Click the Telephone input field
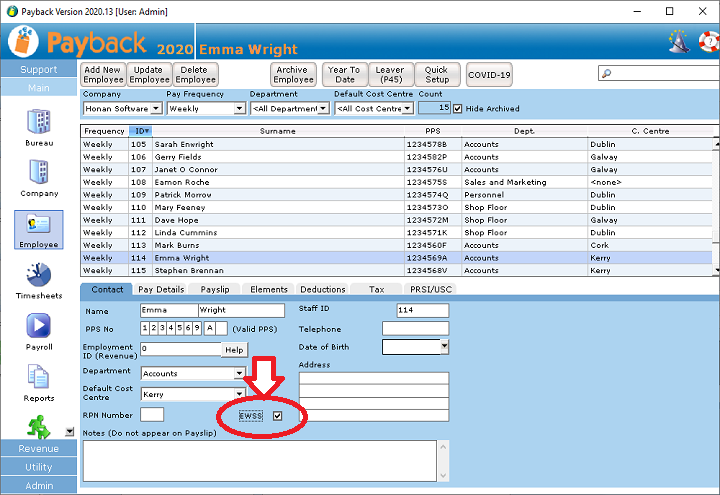This screenshot has height=495, width=720. (415, 329)
